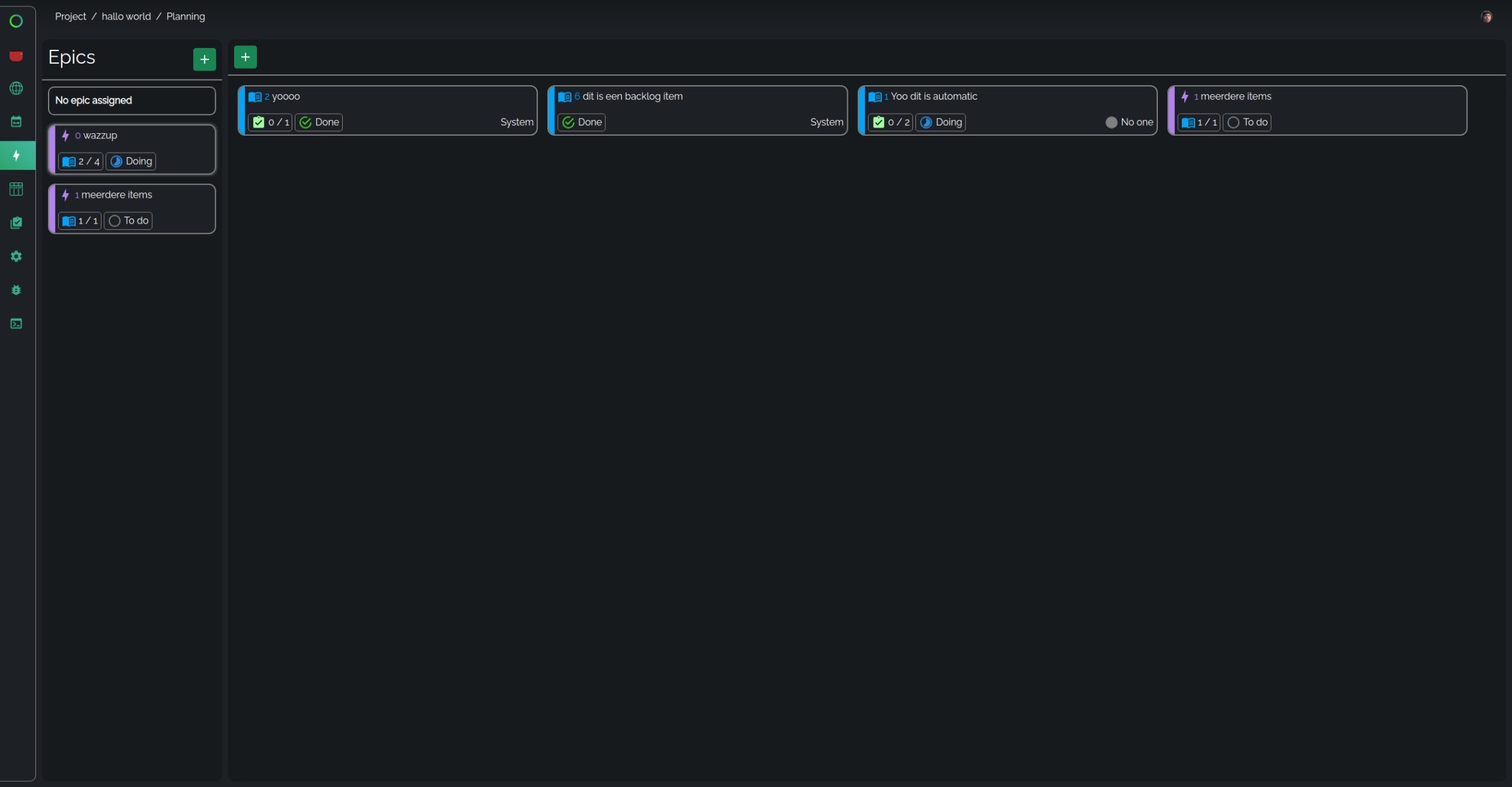Open the settings gear in sidebar
This screenshot has height=787, width=1512.
(16, 256)
